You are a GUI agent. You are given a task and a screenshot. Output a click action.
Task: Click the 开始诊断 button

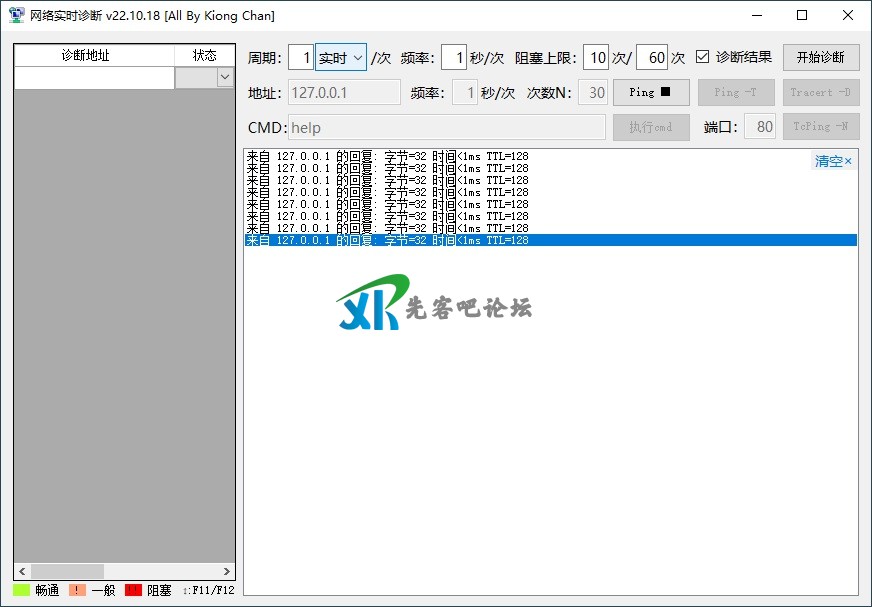[x=820, y=57]
